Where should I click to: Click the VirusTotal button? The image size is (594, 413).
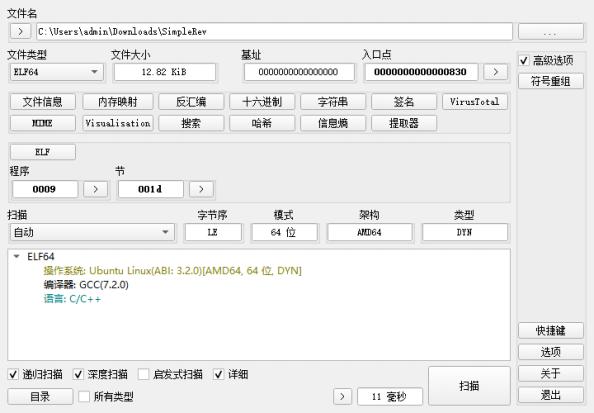click(475, 102)
